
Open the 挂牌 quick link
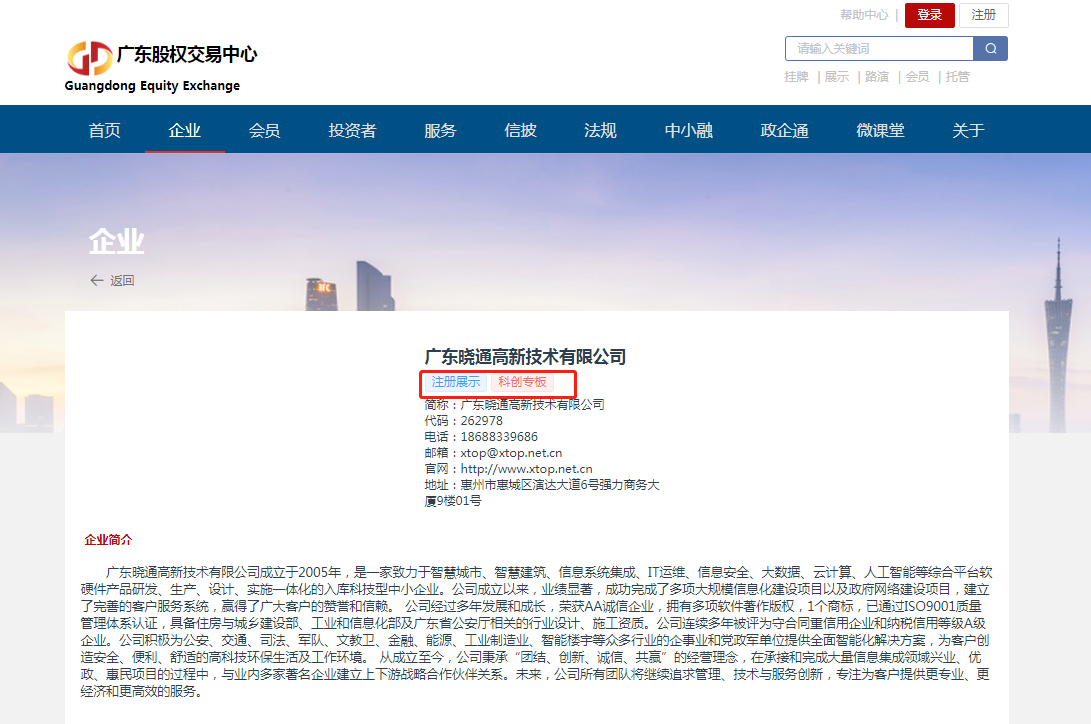(796, 76)
